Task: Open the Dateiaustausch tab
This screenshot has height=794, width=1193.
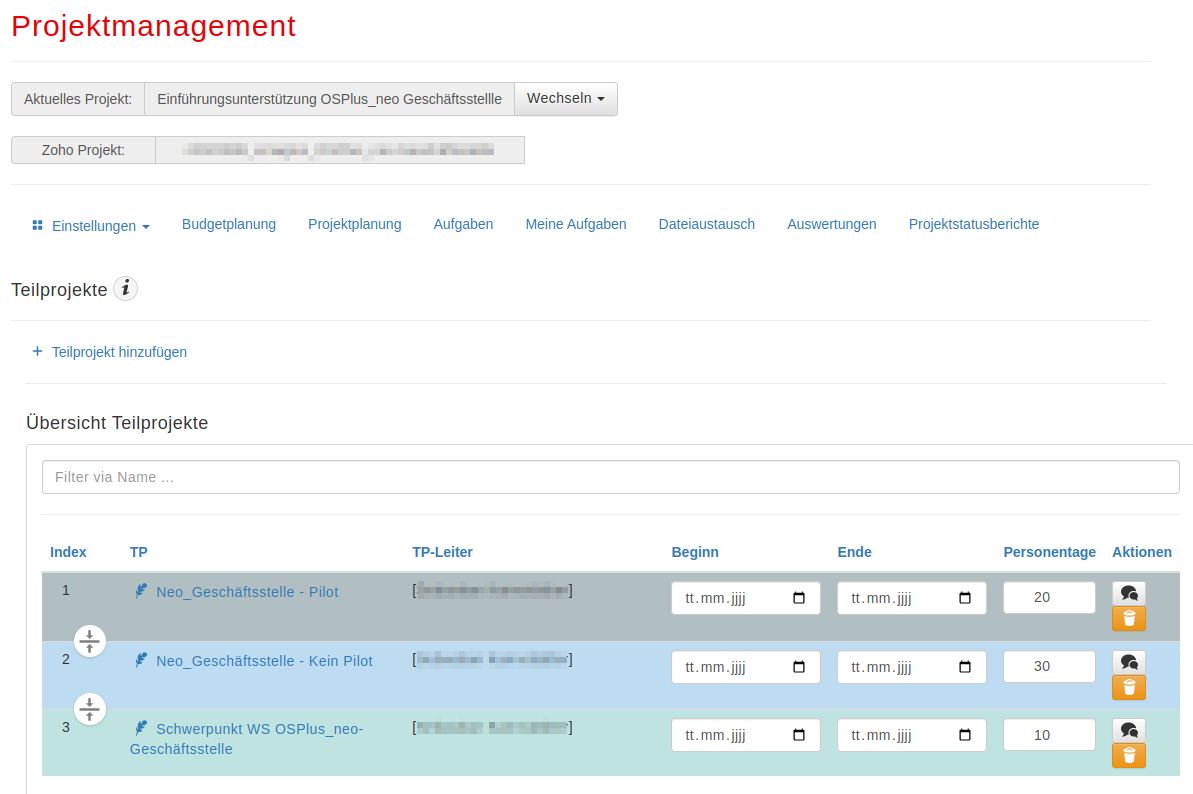Action: [x=707, y=224]
